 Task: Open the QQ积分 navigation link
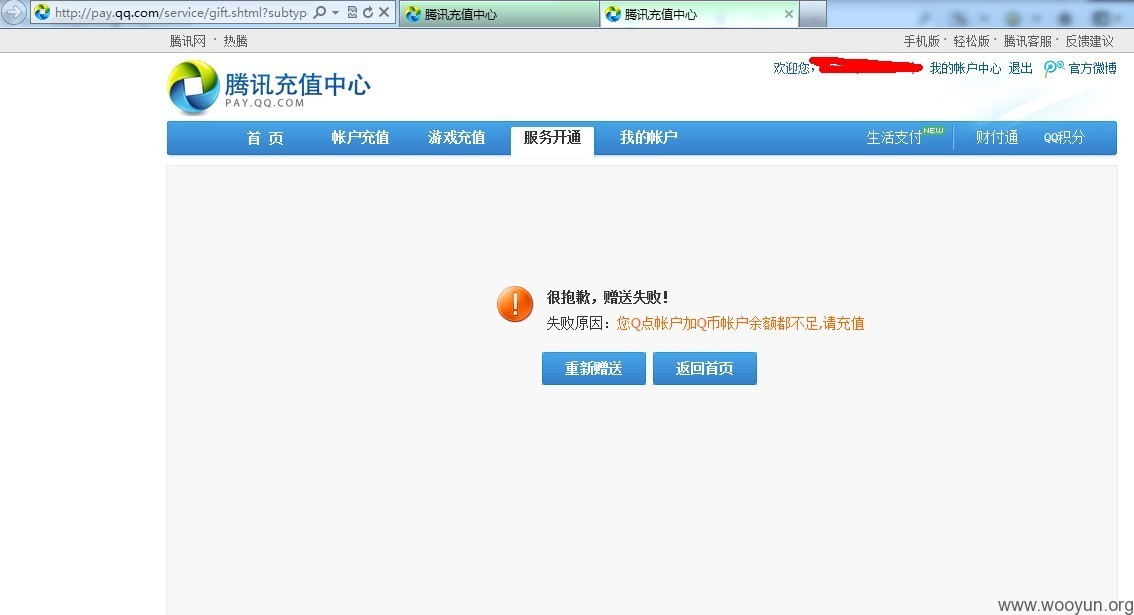click(x=1064, y=137)
